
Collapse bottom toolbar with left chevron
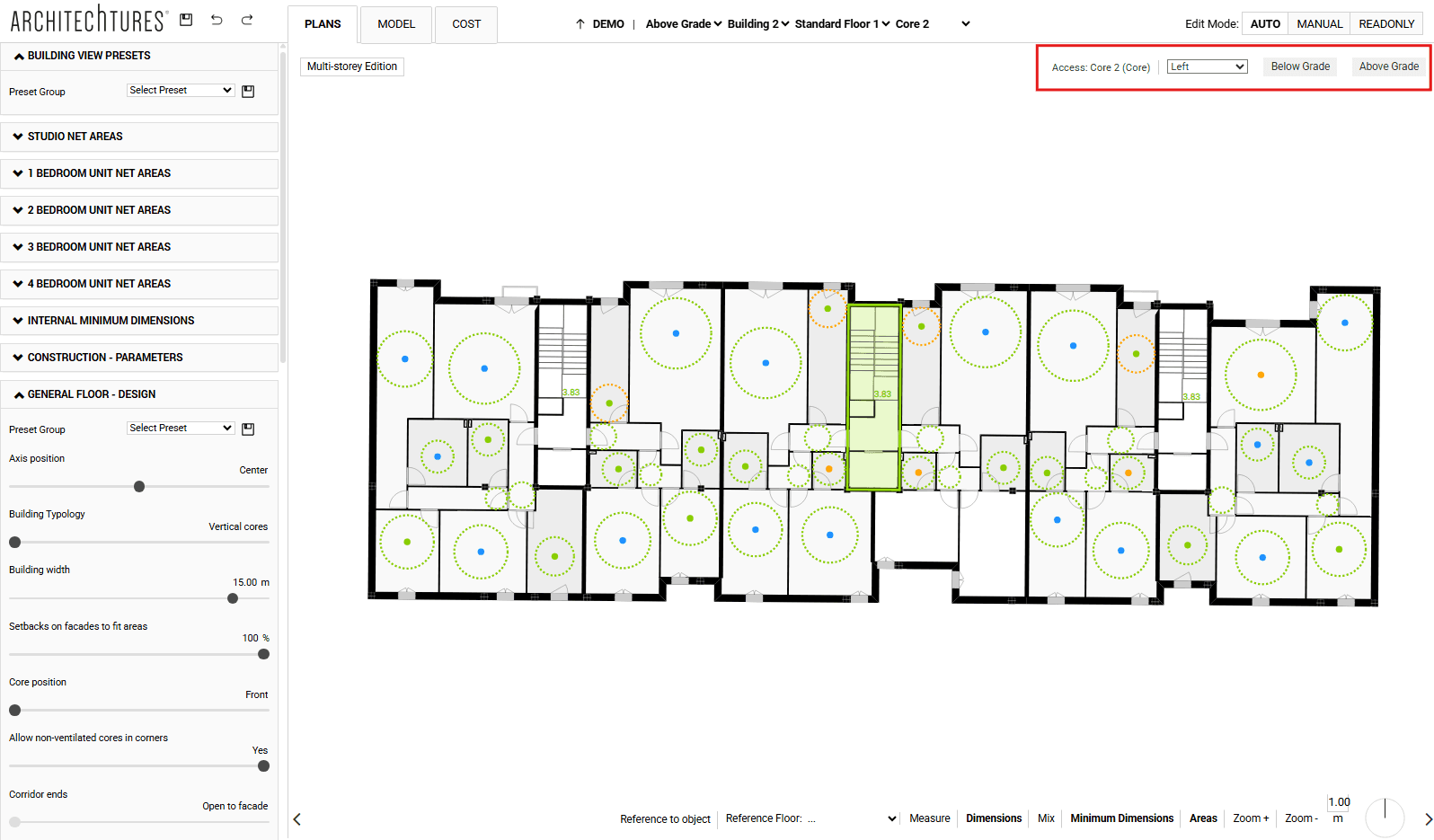[x=297, y=819]
